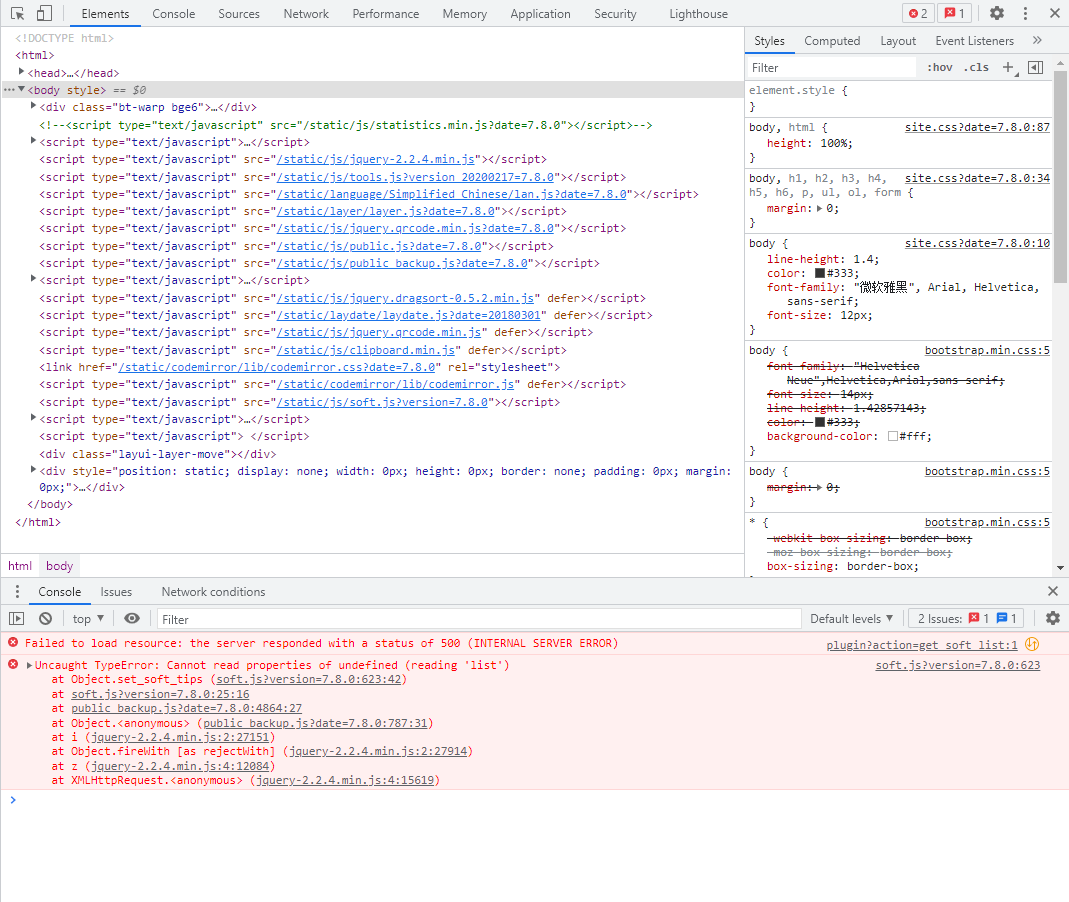The image size is (1069, 902).
Task: Click the #fff background-color swatch
Action: pyautogui.click(x=892, y=436)
